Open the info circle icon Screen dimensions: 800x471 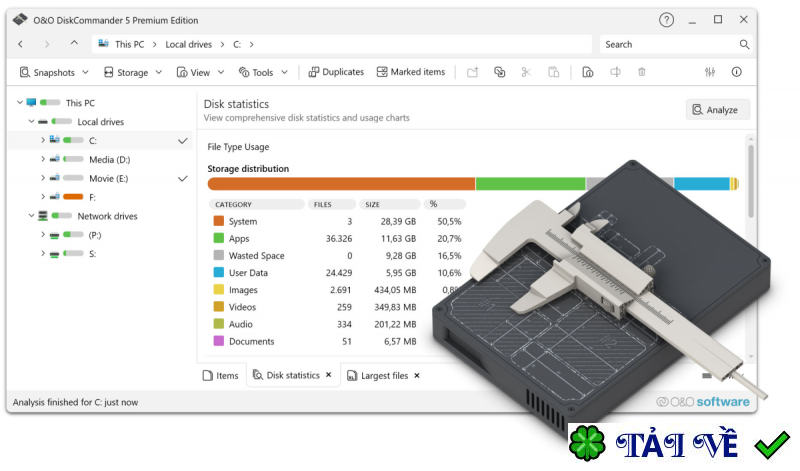[x=736, y=72]
